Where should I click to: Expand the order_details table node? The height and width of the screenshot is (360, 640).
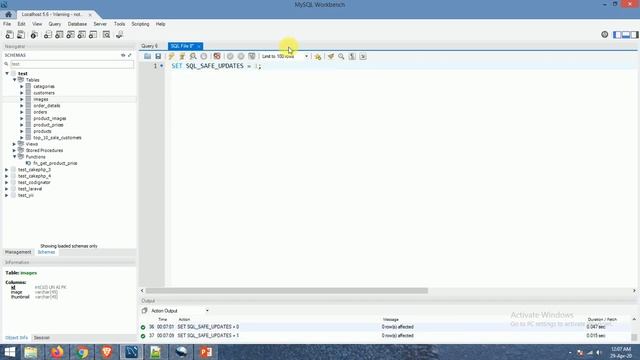pos(22,106)
